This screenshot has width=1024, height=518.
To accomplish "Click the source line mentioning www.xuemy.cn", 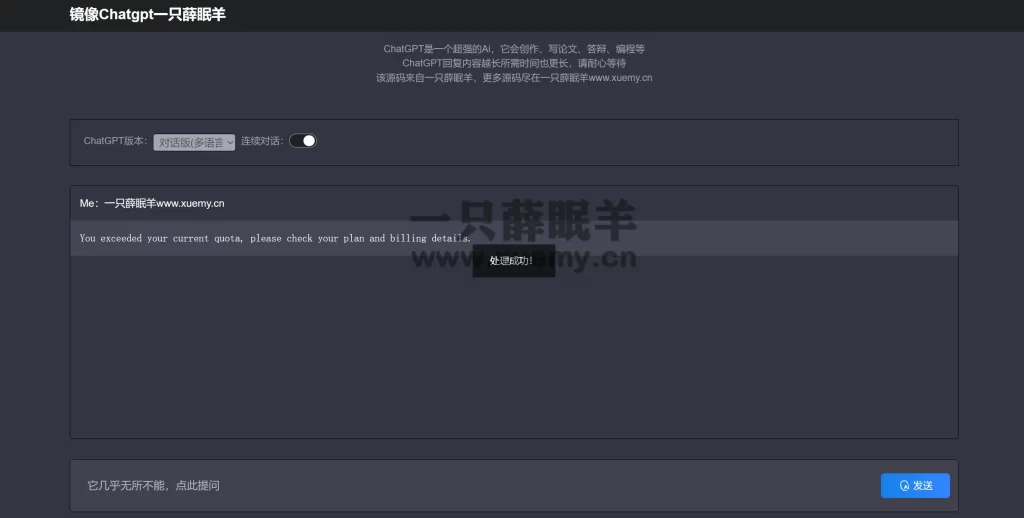I will 514,78.
